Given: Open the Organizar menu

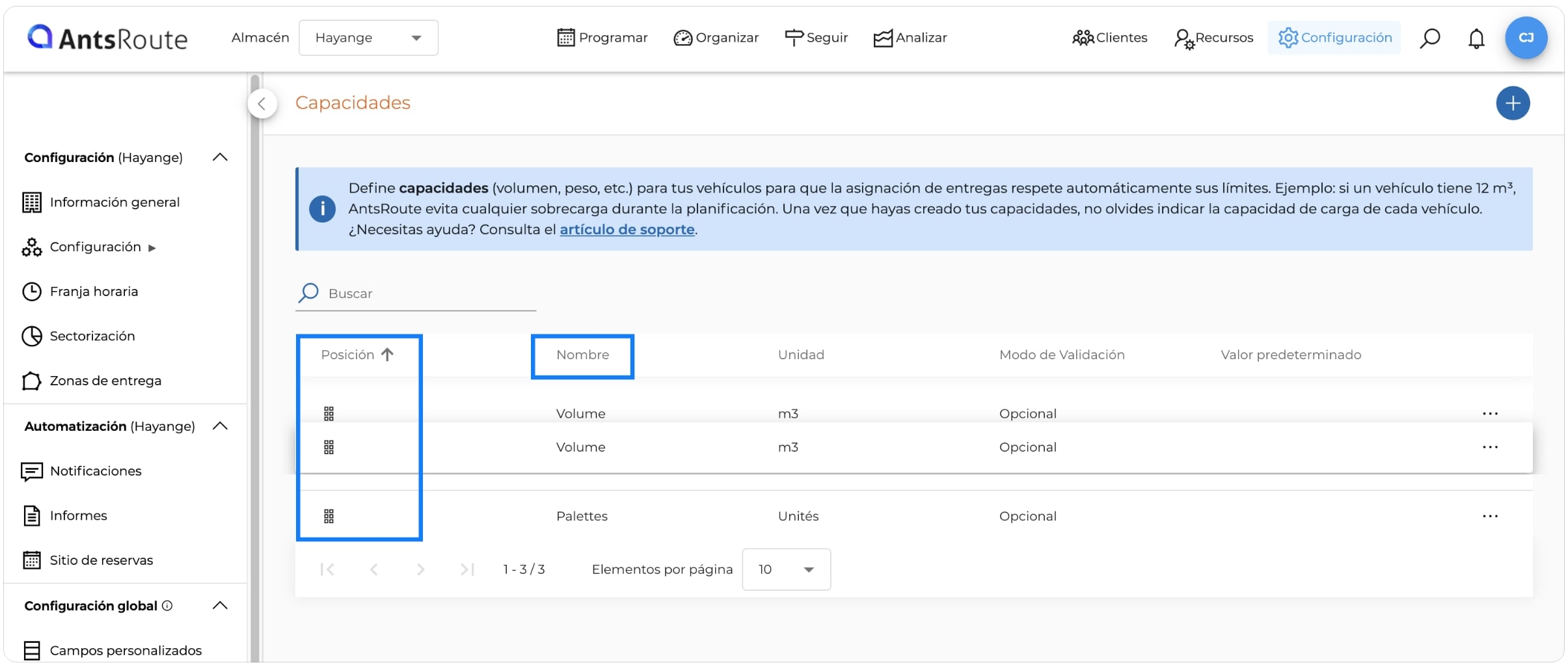Looking at the screenshot, I should point(716,38).
